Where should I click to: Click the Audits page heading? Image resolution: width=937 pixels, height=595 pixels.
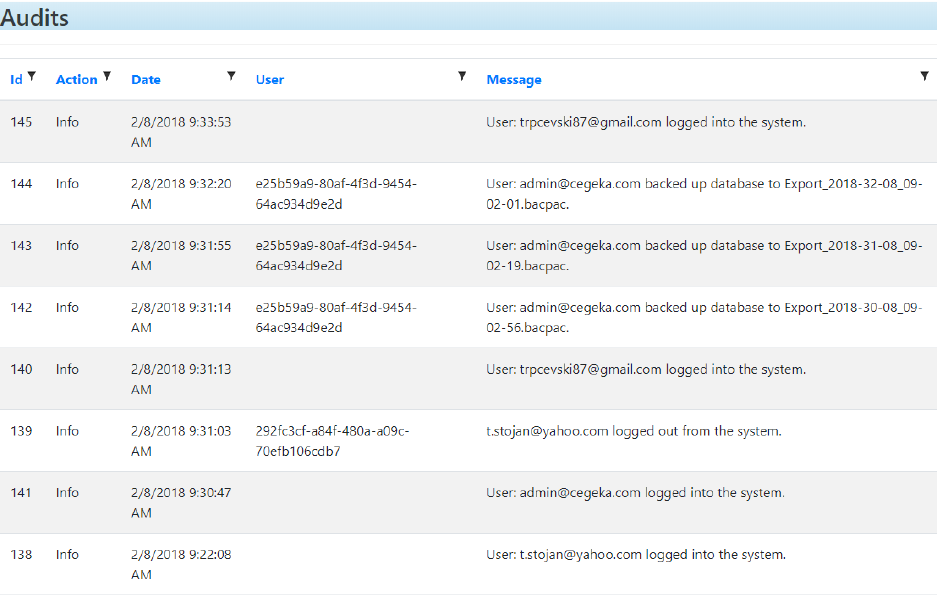pos(35,17)
